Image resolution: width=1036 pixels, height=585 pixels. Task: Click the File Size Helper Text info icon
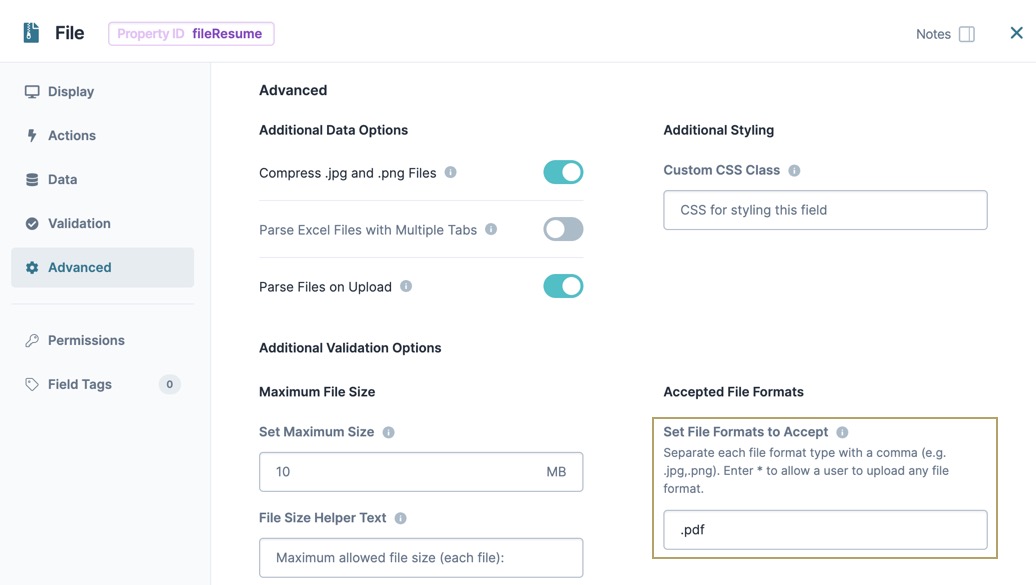(400, 518)
